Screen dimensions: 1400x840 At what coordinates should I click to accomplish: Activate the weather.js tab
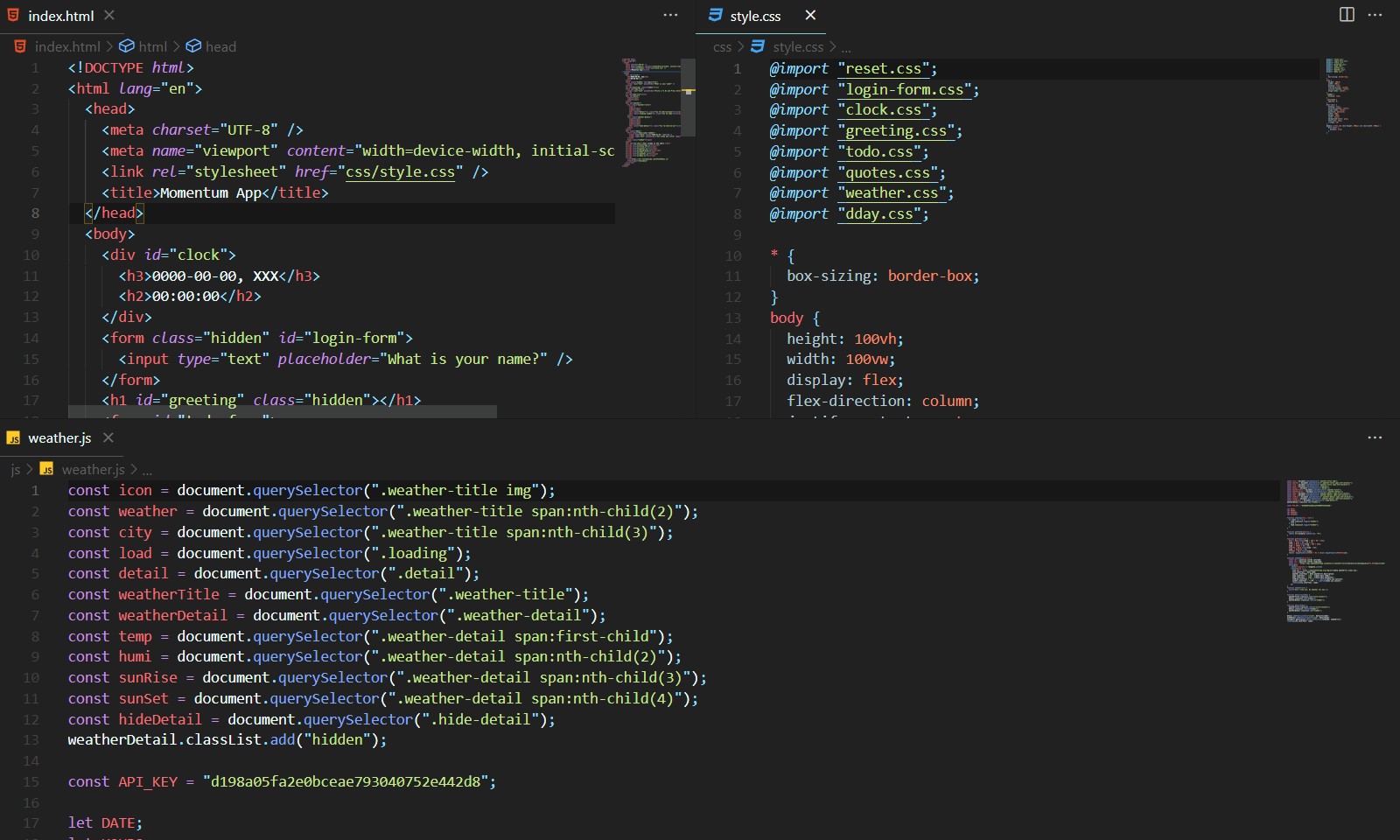[x=59, y=437]
